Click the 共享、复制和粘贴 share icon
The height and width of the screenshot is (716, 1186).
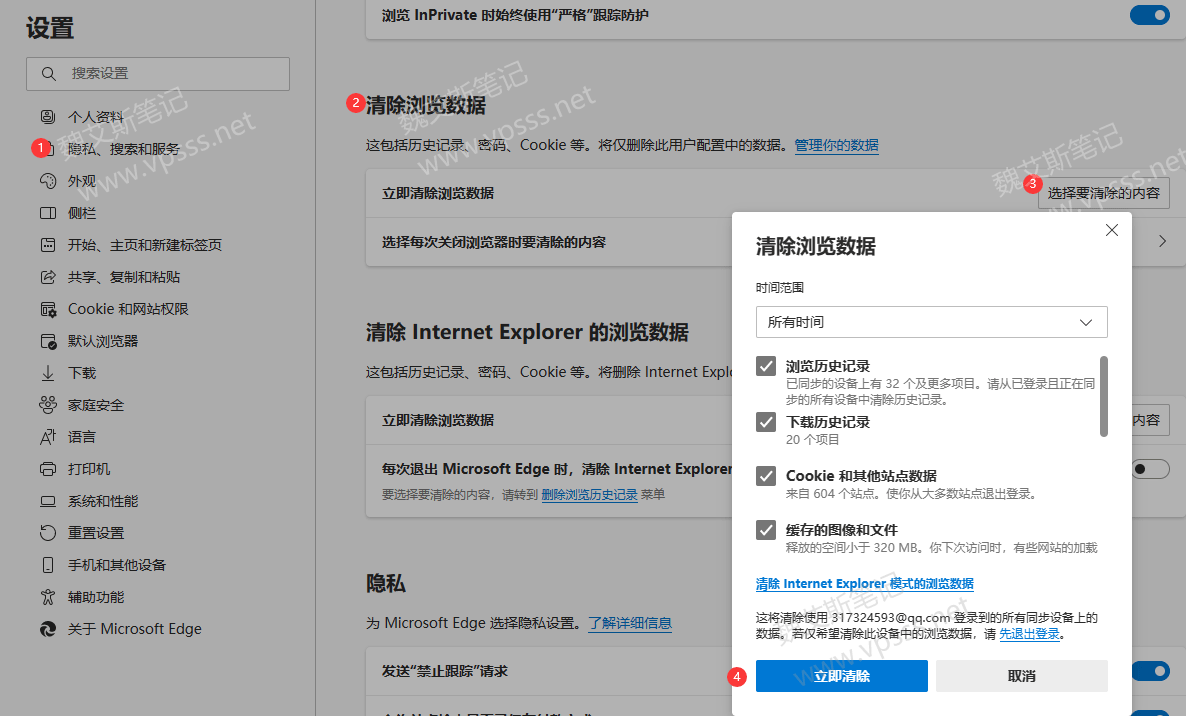point(48,277)
